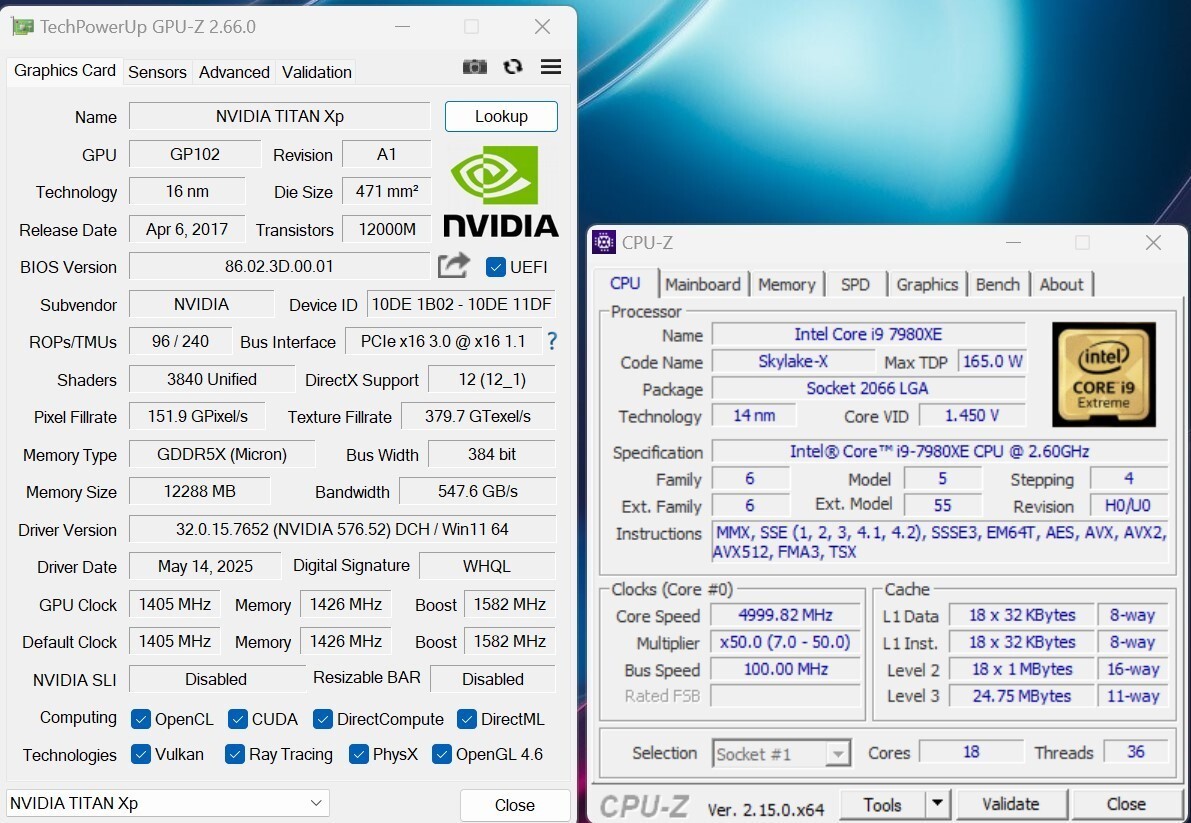
Task: Click the Release Date value Apr 6, 2017
Action: (188, 229)
